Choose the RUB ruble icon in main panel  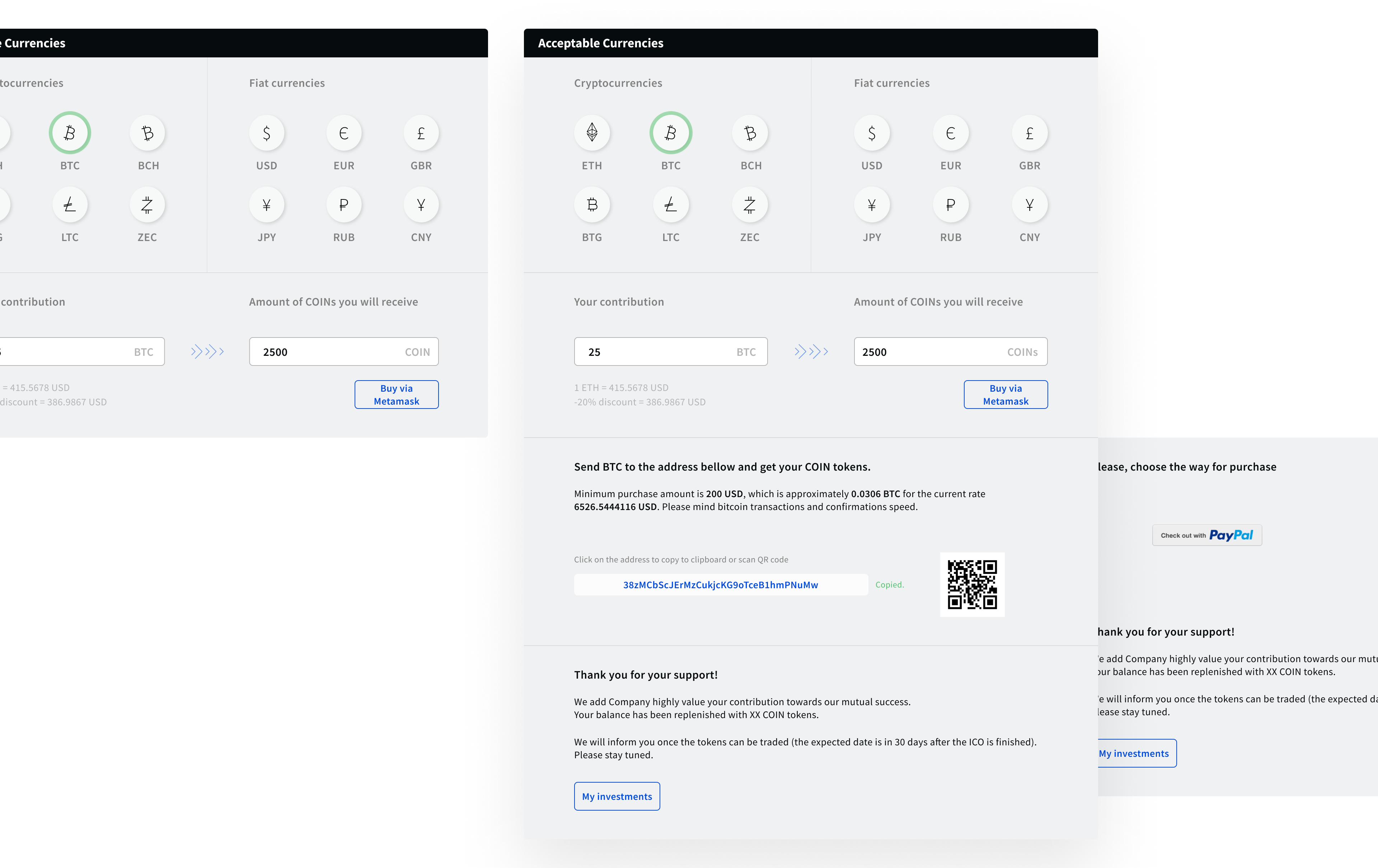[x=951, y=205]
